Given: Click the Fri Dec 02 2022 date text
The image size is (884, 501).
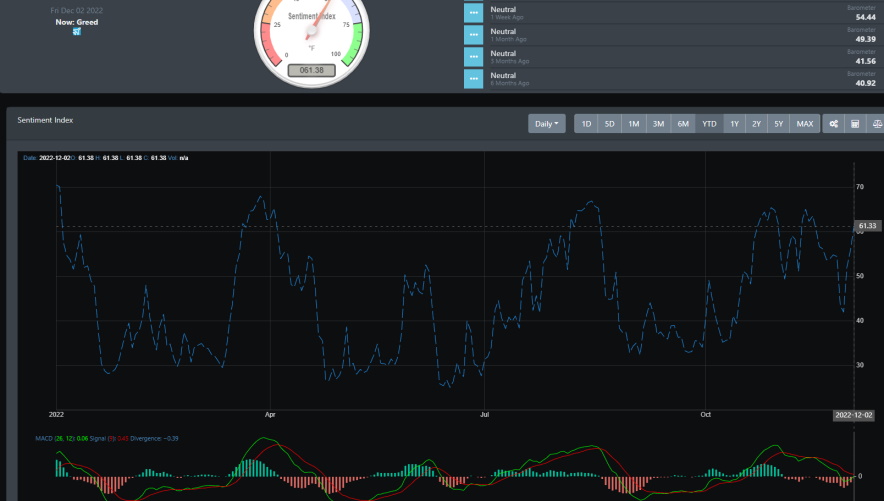Looking at the screenshot, I should pos(77,11).
